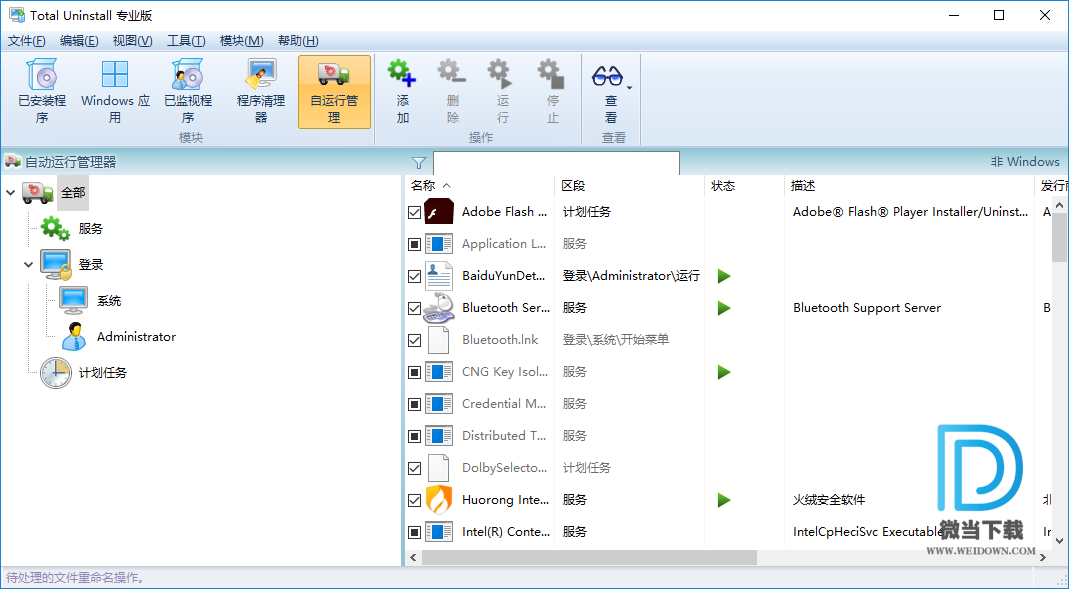
Task: Uncheck the Bluetooth Ser... checkbox
Action: [x=415, y=308]
